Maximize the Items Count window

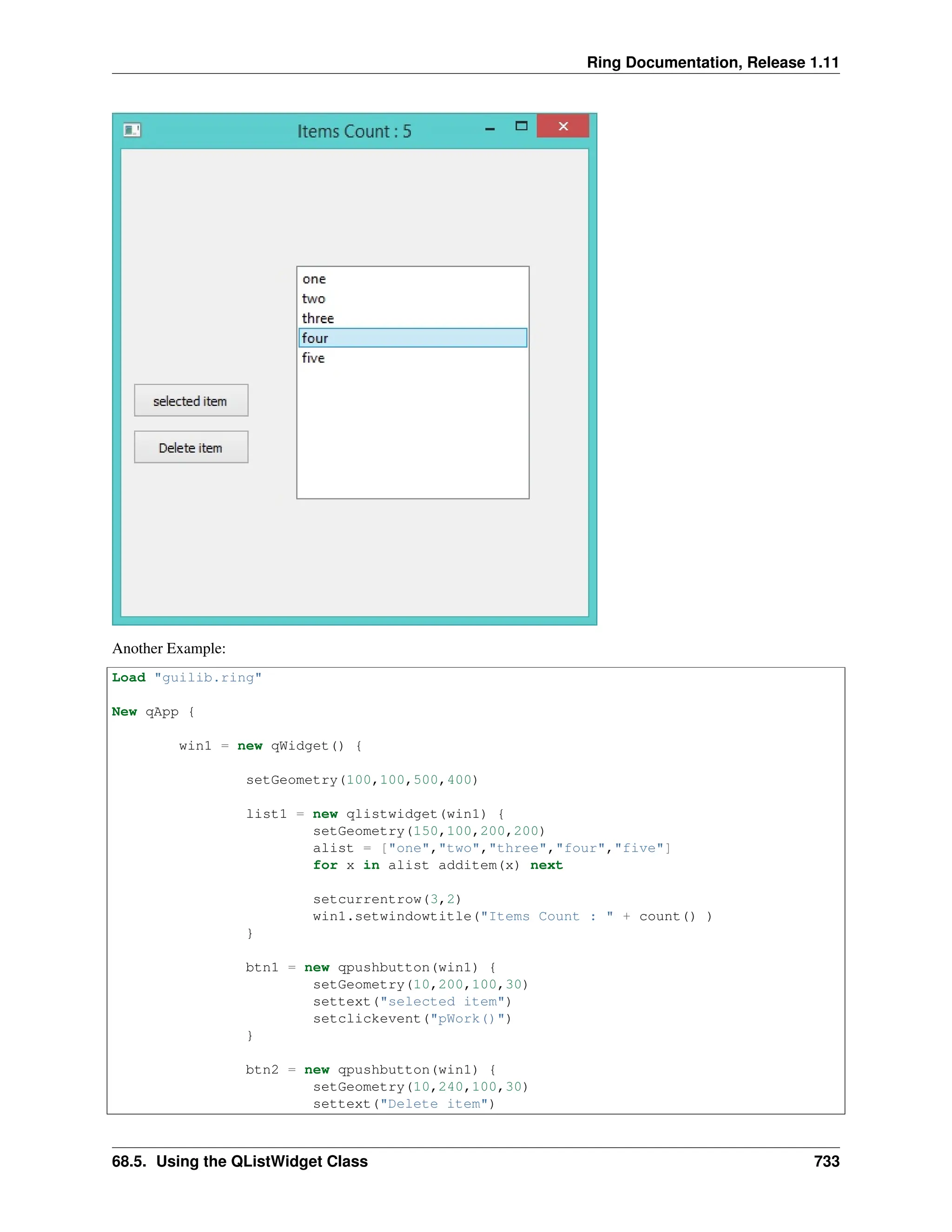pyautogui.click(x=521, y=126)
